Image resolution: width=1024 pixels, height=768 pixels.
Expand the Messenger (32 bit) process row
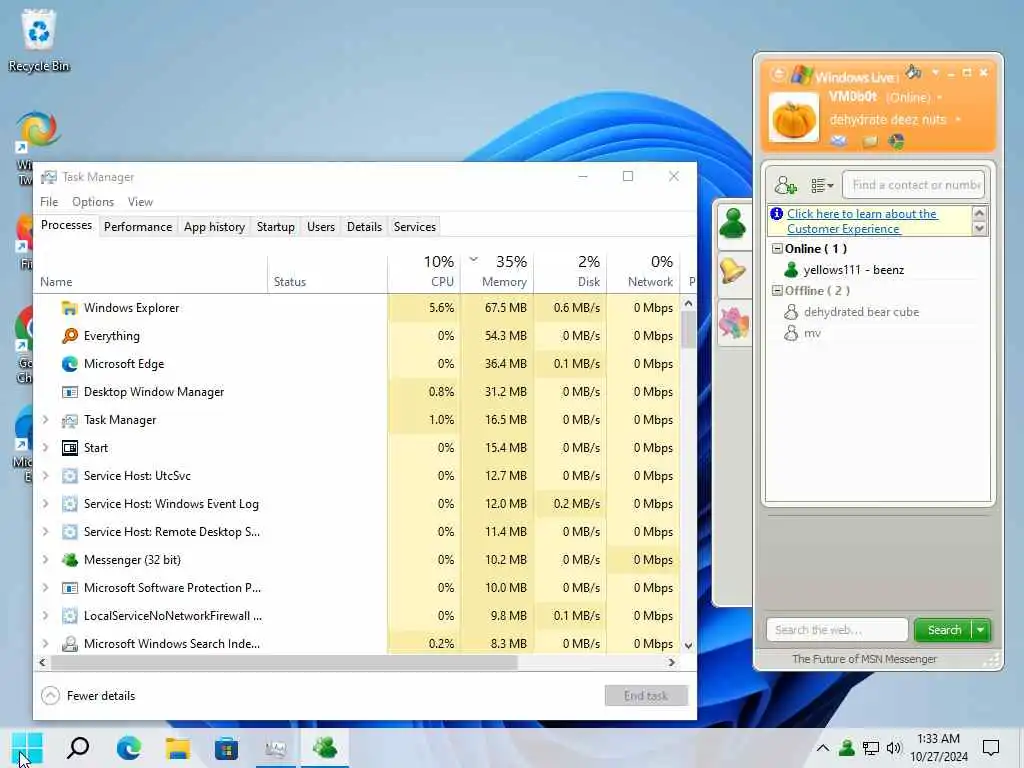click(x=46, y=560)
